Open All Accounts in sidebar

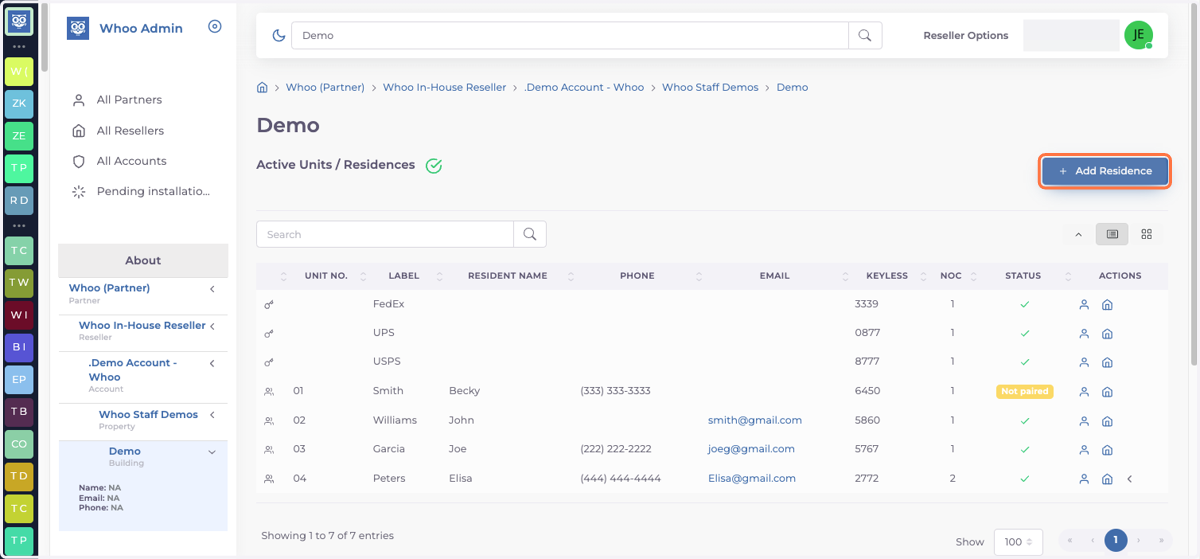point(131,161)
